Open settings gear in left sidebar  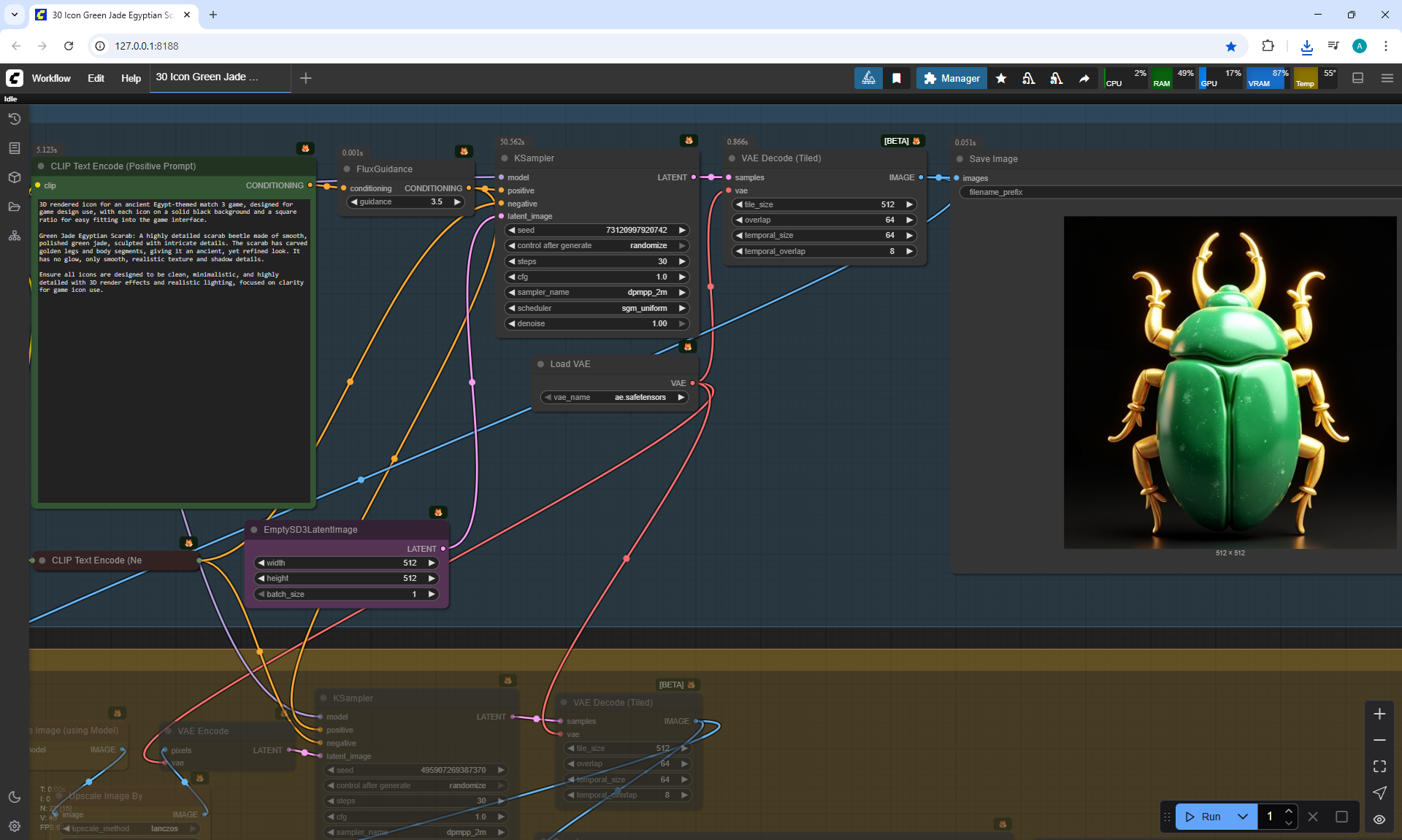14,826
